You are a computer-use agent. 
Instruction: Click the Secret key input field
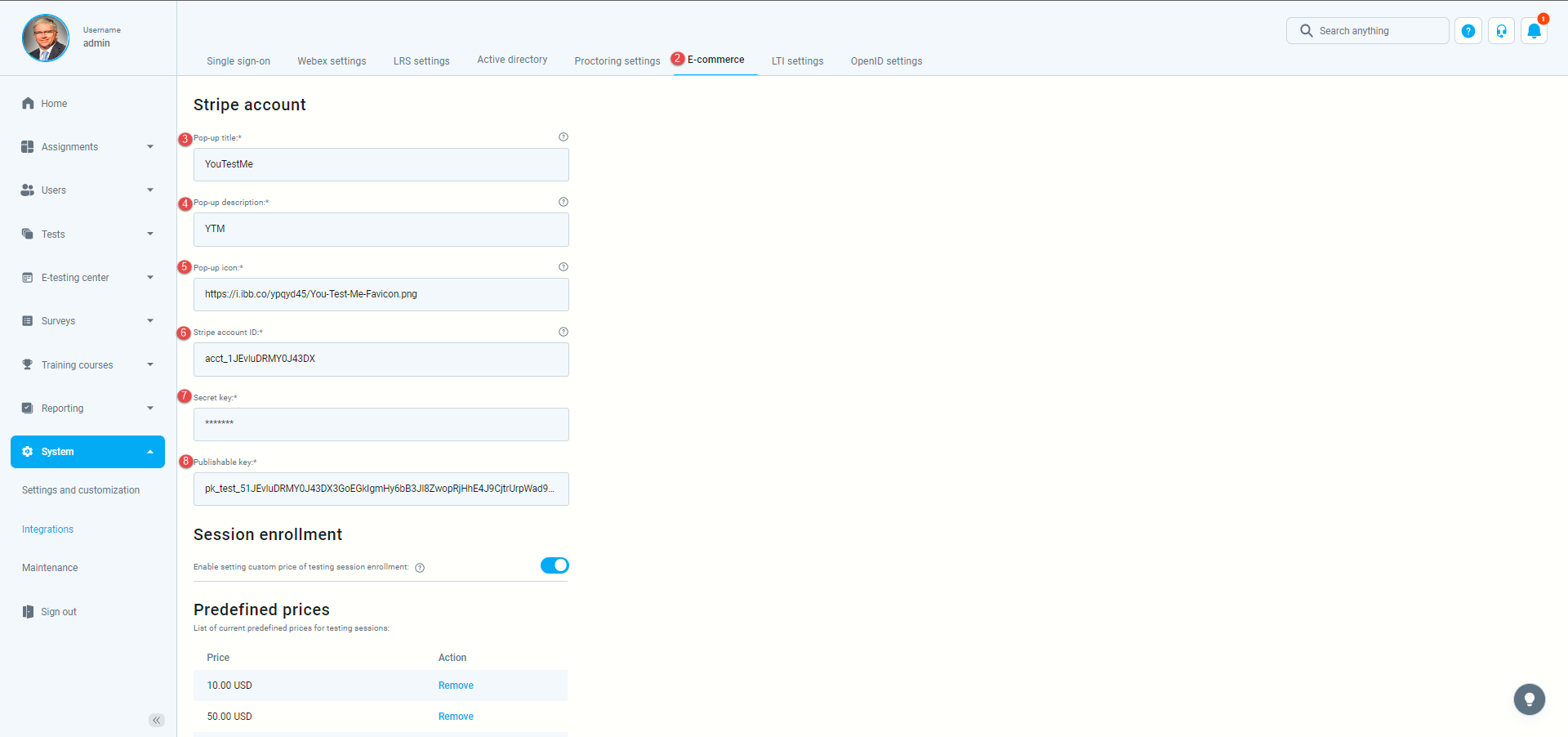pos(381,424)
